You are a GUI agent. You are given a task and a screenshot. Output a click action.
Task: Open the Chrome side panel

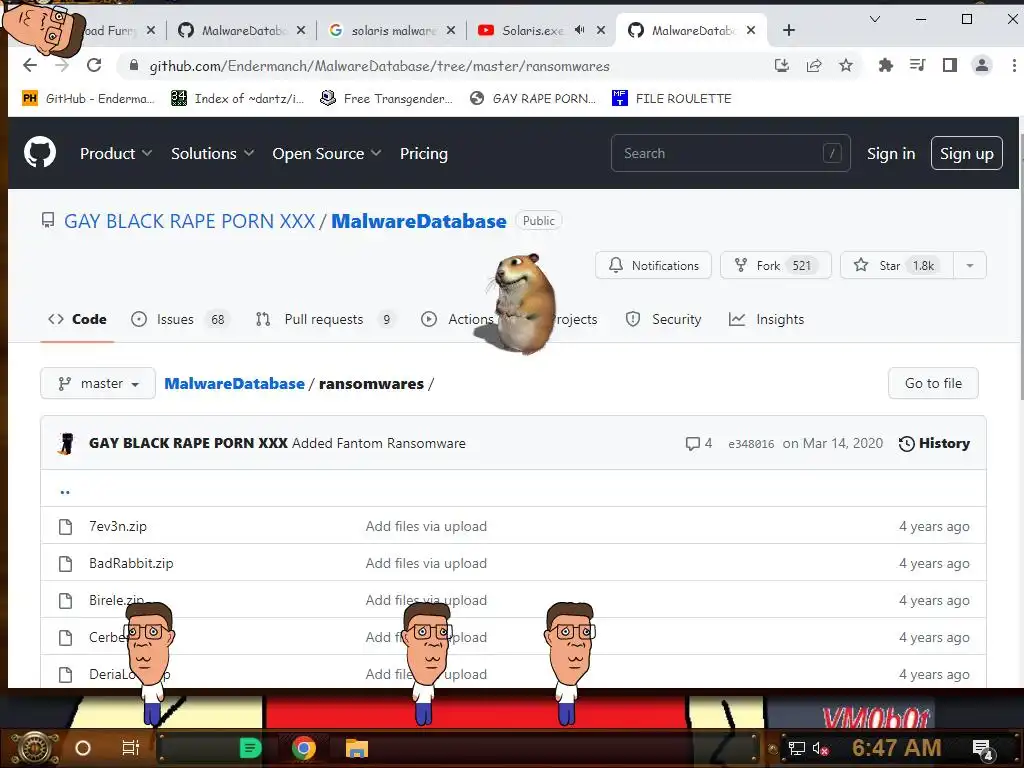click(x=950, y=65)
